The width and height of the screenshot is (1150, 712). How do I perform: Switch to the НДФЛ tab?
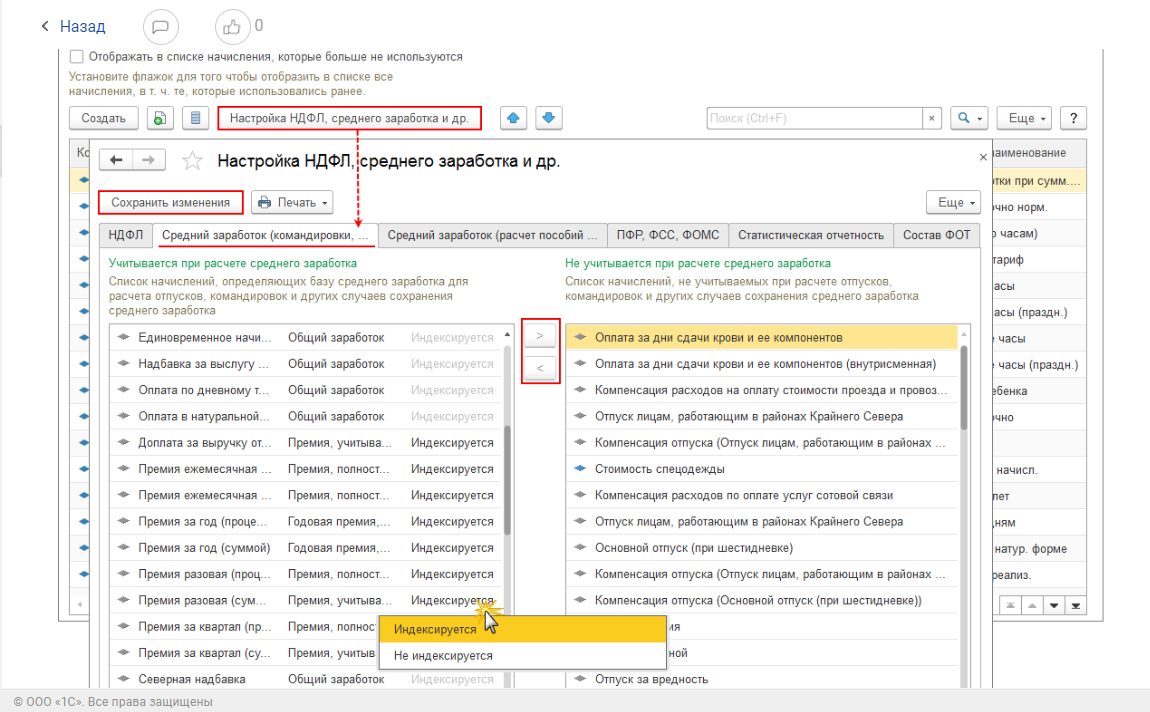[x=126, y=235]
